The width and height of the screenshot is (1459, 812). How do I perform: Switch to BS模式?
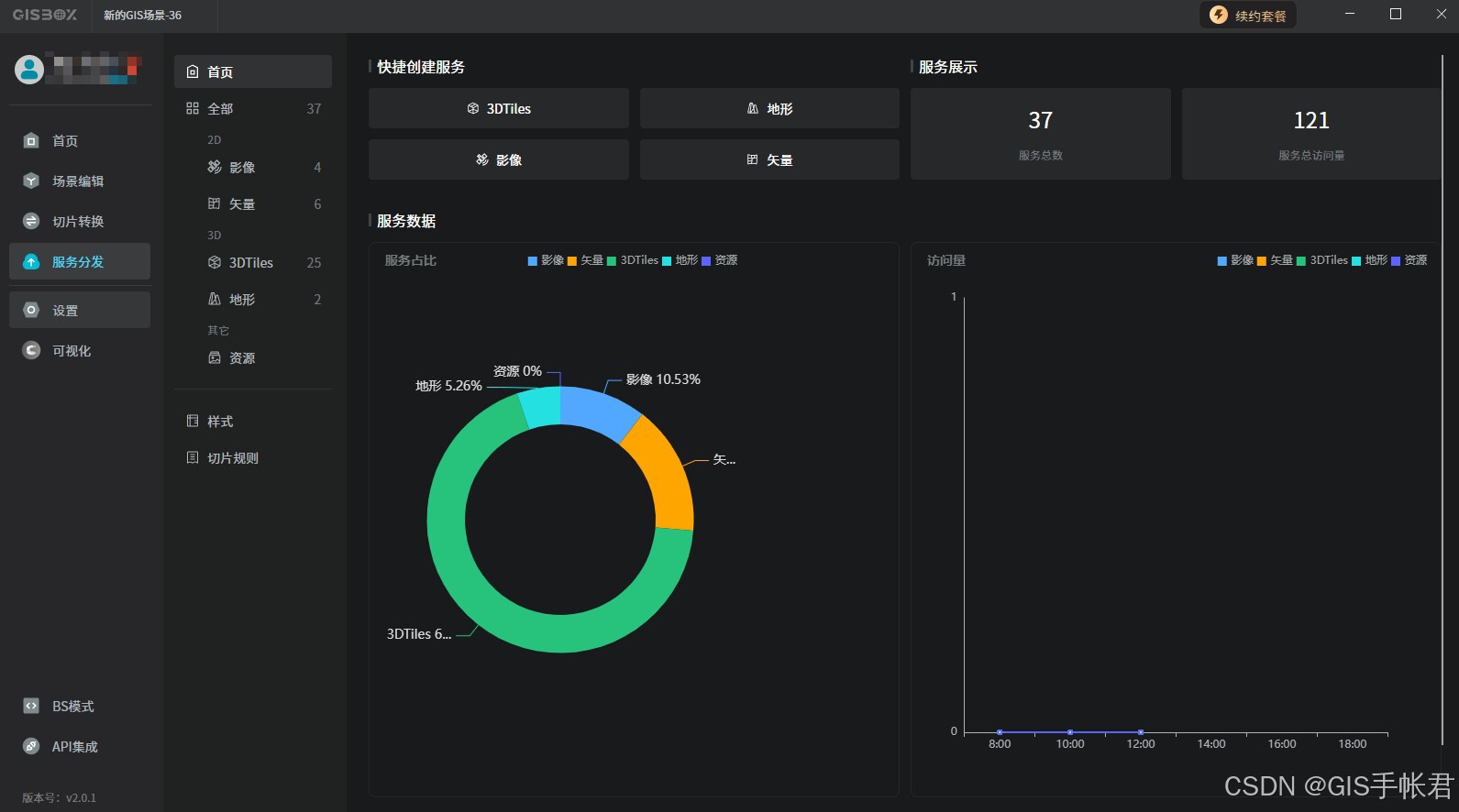pos(80,706)
